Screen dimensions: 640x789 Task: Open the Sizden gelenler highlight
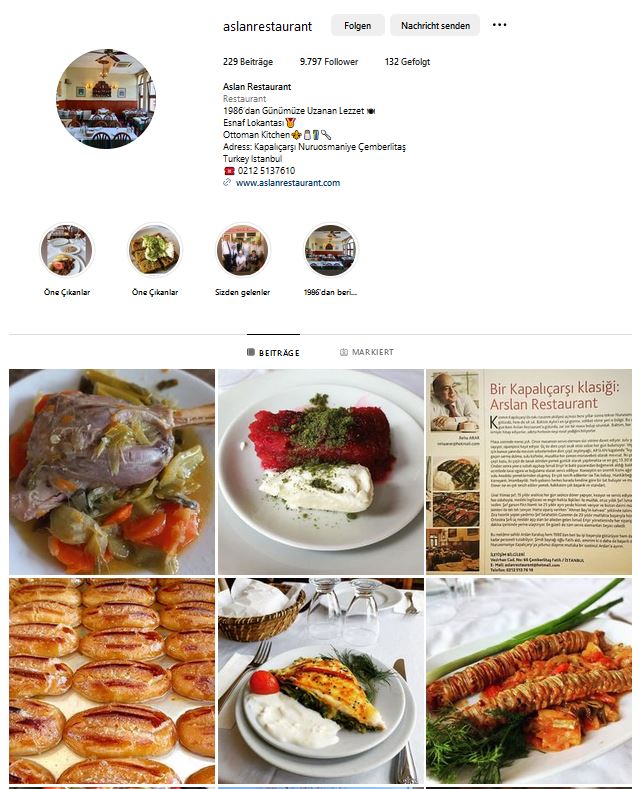click(243, 250)
